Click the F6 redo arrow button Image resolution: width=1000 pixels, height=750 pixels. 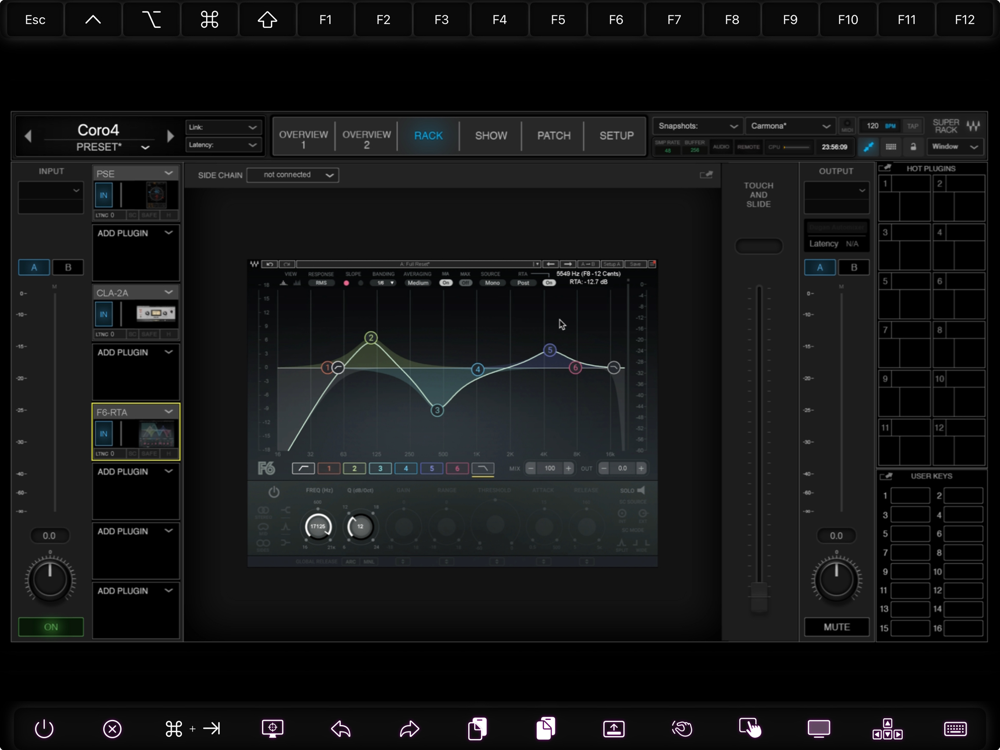286,264
